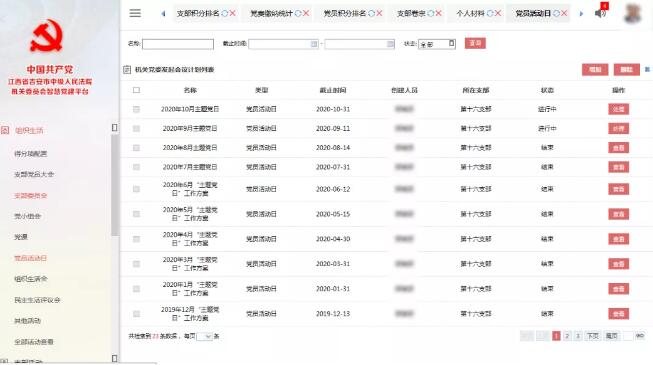Toggle the select-all checkbox in table header
This screenshot has height=365, width=653.
[136, 90]
